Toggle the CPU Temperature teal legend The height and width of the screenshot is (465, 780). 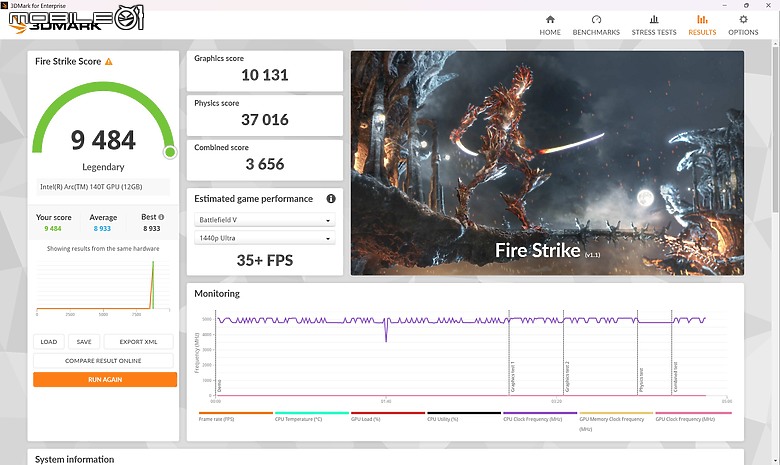click(311, 417)
